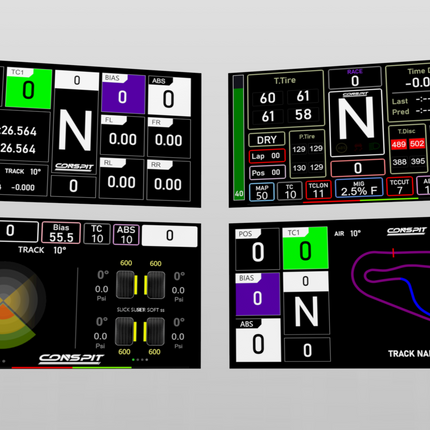Click the Last lap time label
This screenshot has height=430, width=430.
[x=400, y=101]
